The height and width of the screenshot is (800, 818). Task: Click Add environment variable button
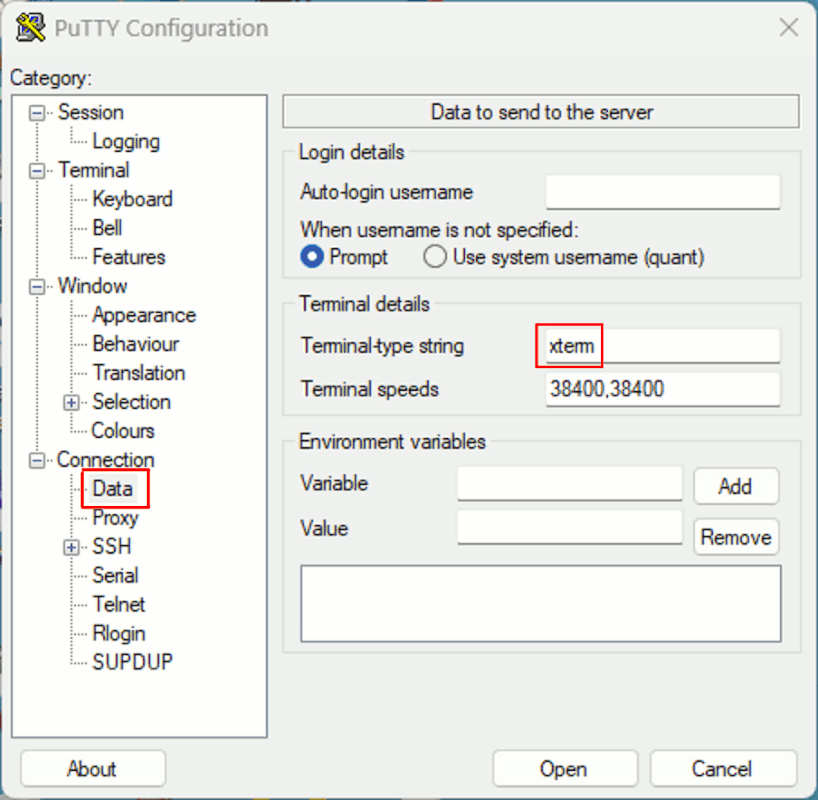tap(736, 486)
